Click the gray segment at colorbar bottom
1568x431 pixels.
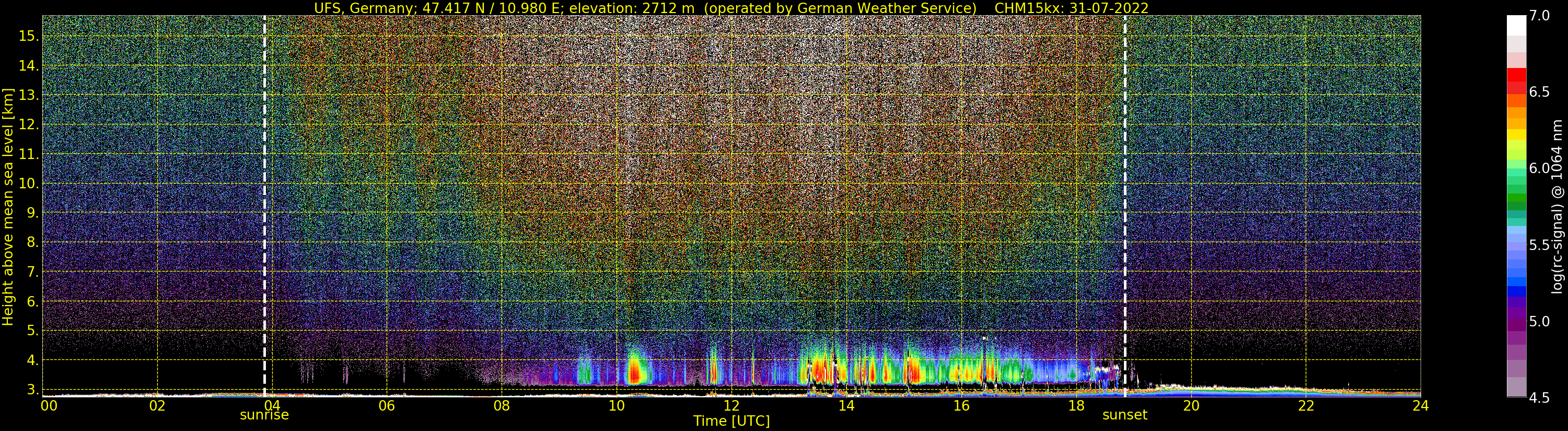(x=1516, y=387)
